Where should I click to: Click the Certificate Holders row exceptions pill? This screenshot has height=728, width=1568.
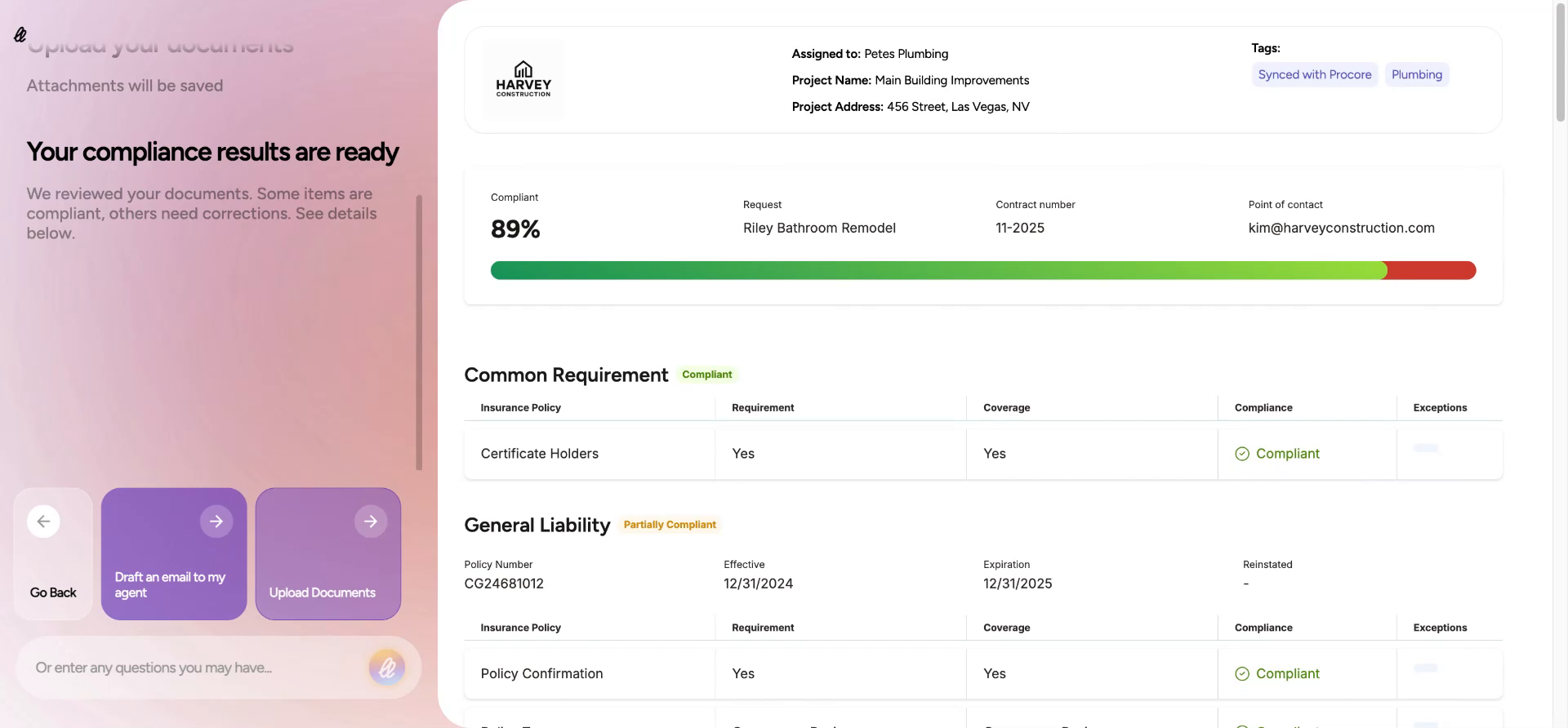tap(1426, 448)
